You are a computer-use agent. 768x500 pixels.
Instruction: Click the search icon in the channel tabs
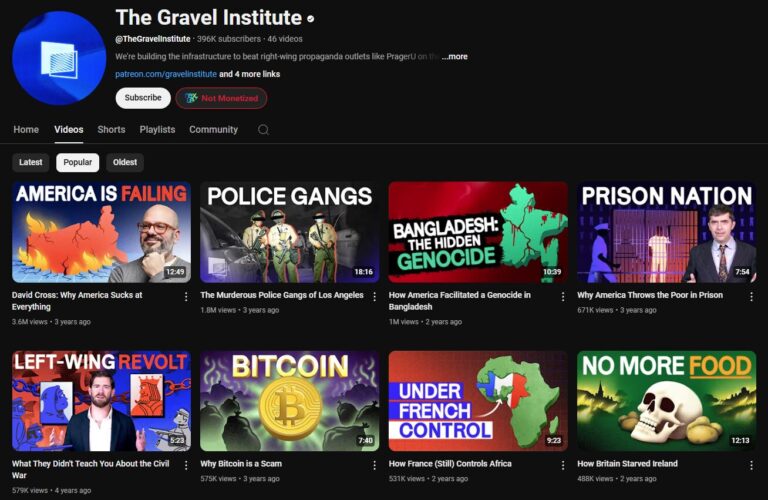264,130
